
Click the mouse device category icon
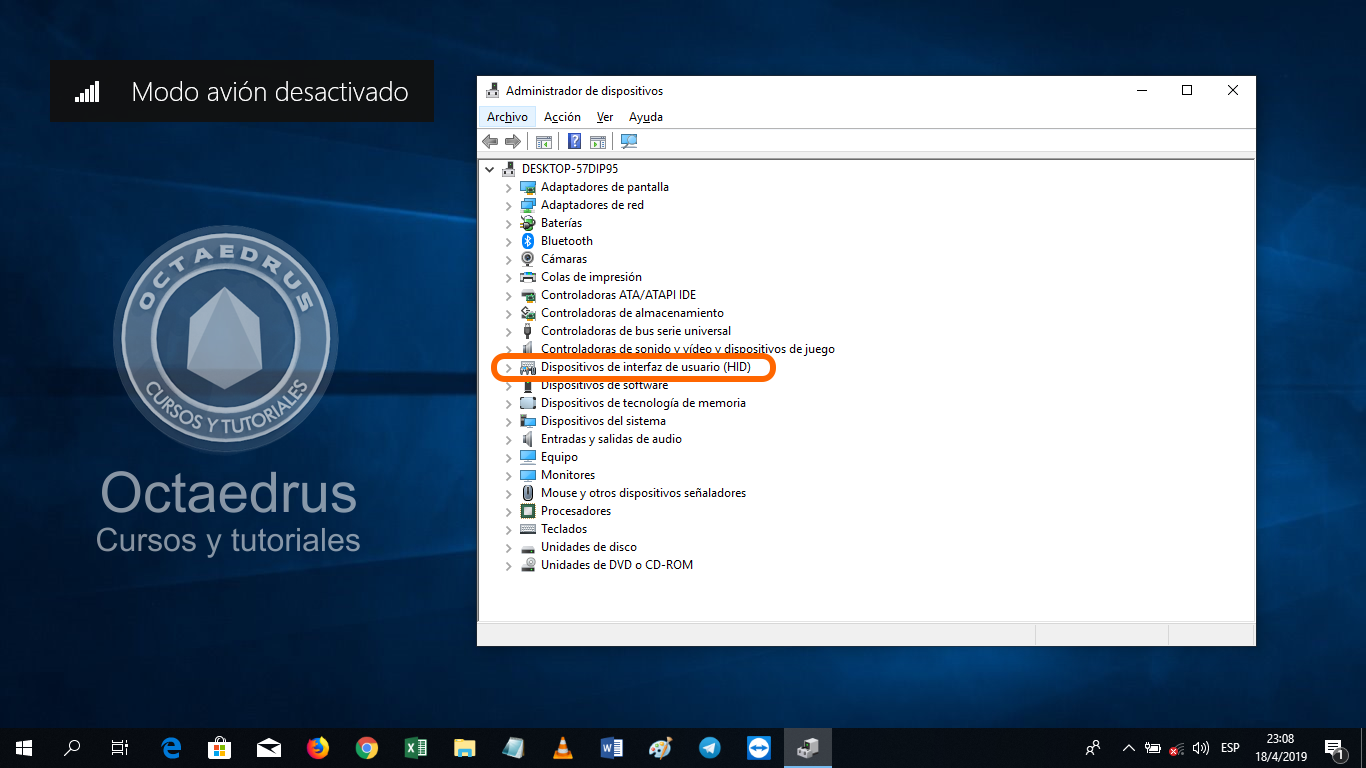point(528,493)
